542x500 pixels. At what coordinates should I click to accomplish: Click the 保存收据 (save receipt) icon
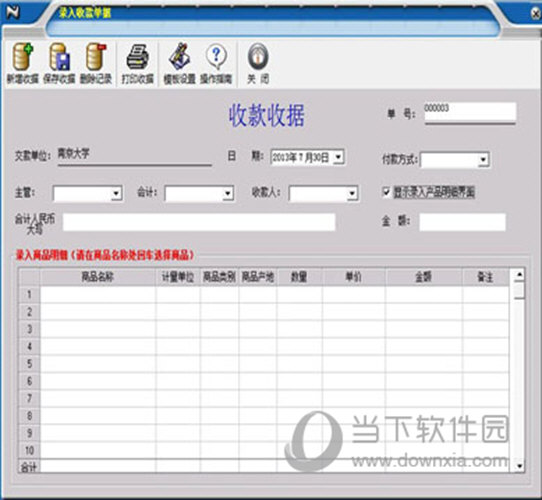click(x=59, y=57)
